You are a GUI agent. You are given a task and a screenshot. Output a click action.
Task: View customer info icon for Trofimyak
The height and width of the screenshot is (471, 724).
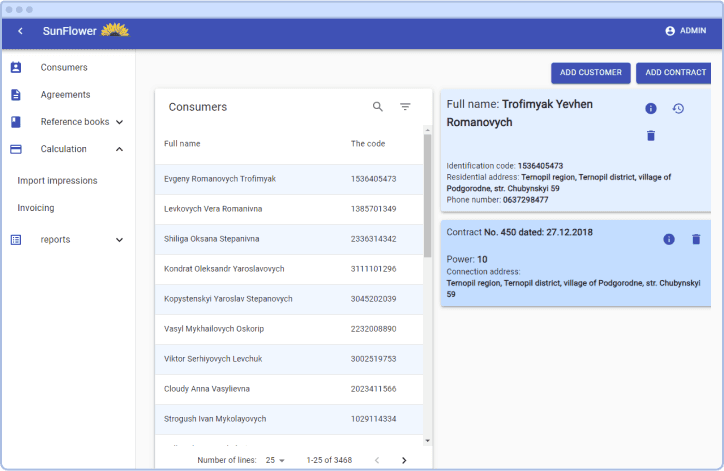click(x=650, y=108)
